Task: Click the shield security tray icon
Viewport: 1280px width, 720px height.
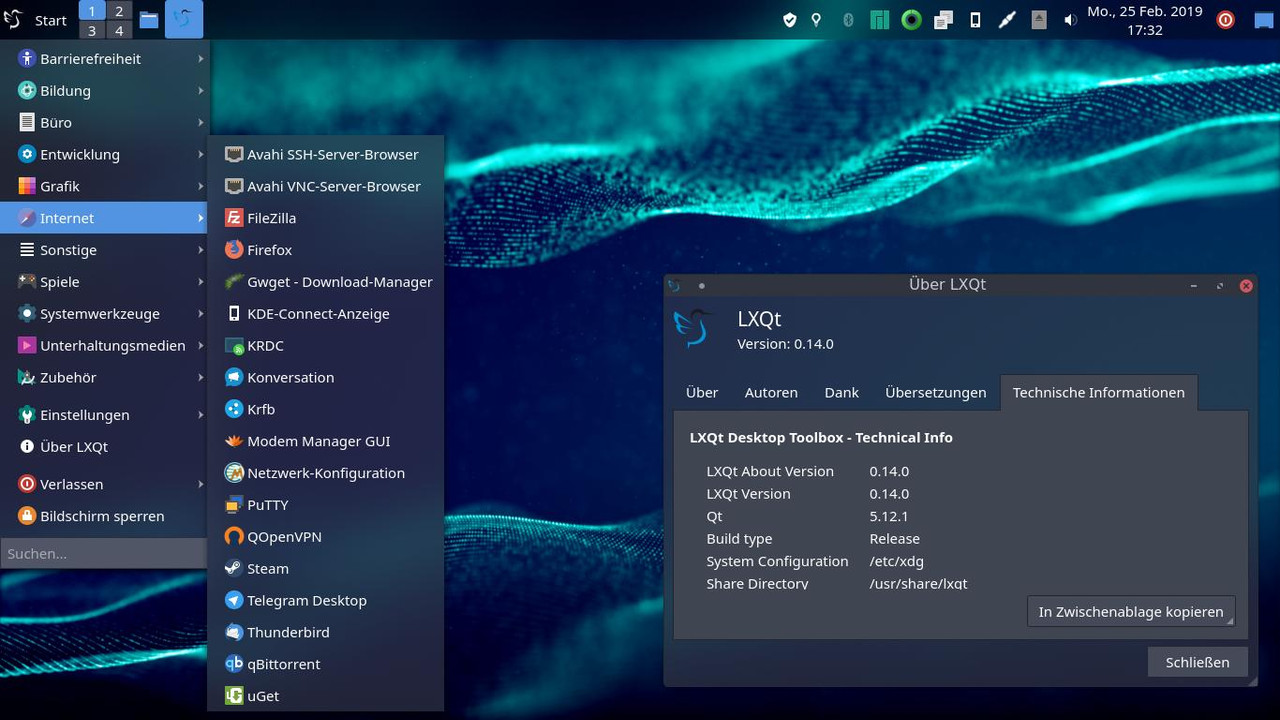Action: click(789, 19)
